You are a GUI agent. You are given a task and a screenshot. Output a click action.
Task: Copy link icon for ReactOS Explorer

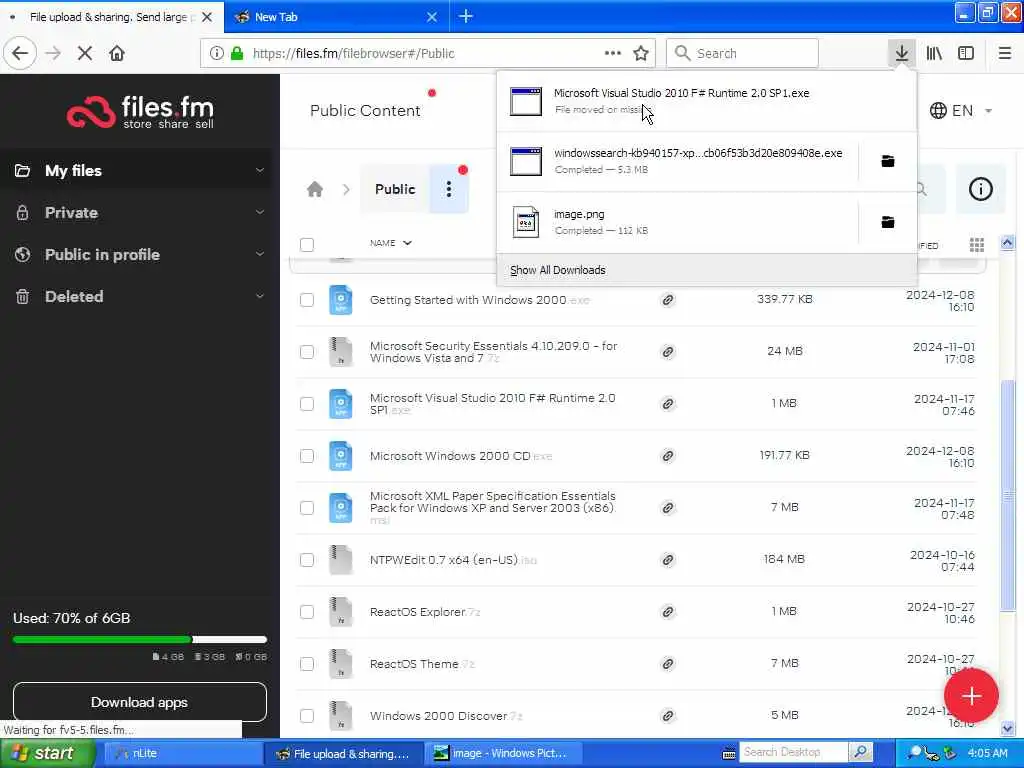coord(667,612)
